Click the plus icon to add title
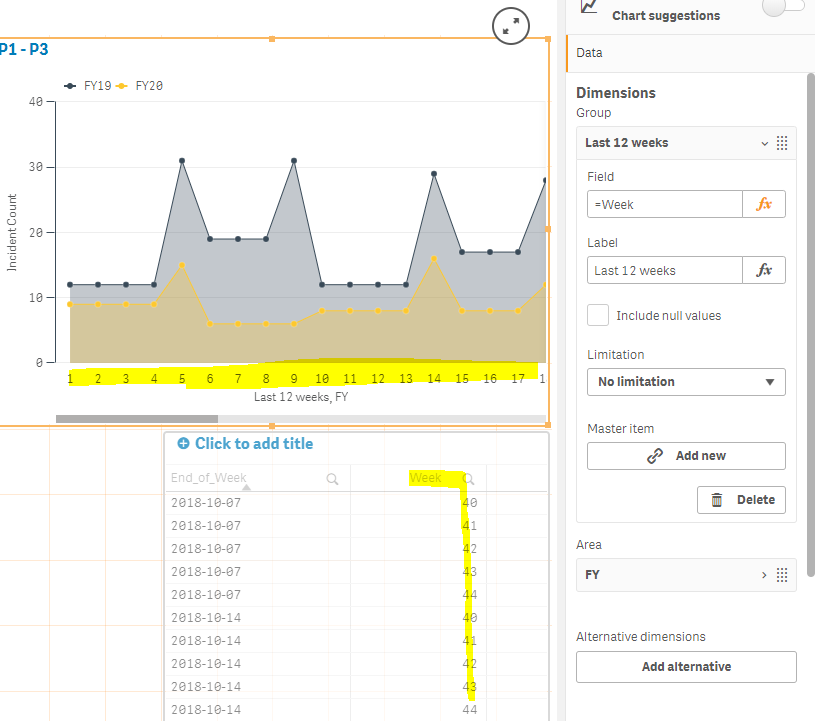The image size is (815, 721). coord(183,444)
